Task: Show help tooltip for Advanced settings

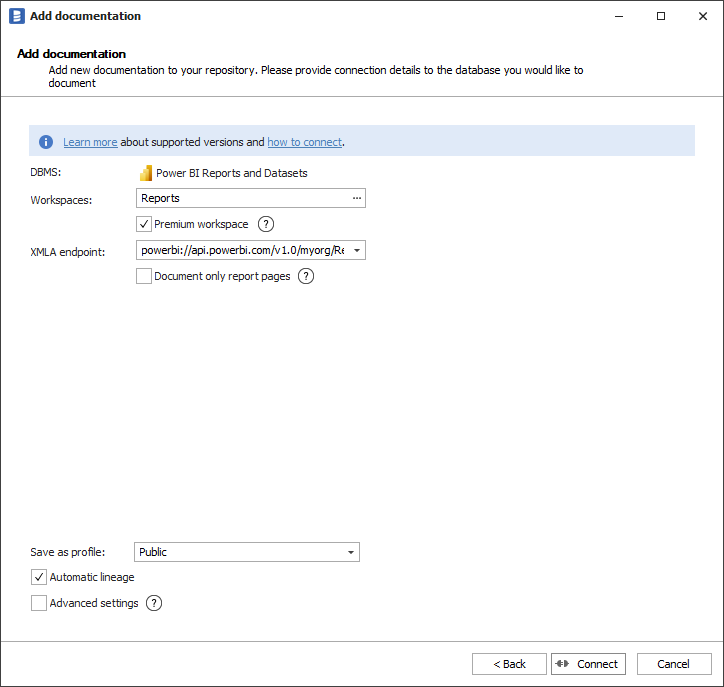Action: pyautogui.click(x=154, y=603)
